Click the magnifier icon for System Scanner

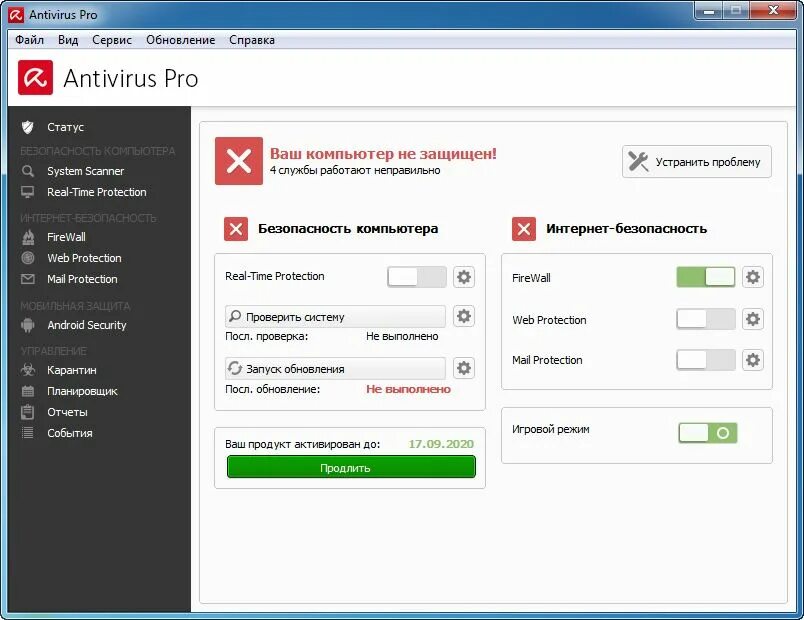[x=28, y=171]
